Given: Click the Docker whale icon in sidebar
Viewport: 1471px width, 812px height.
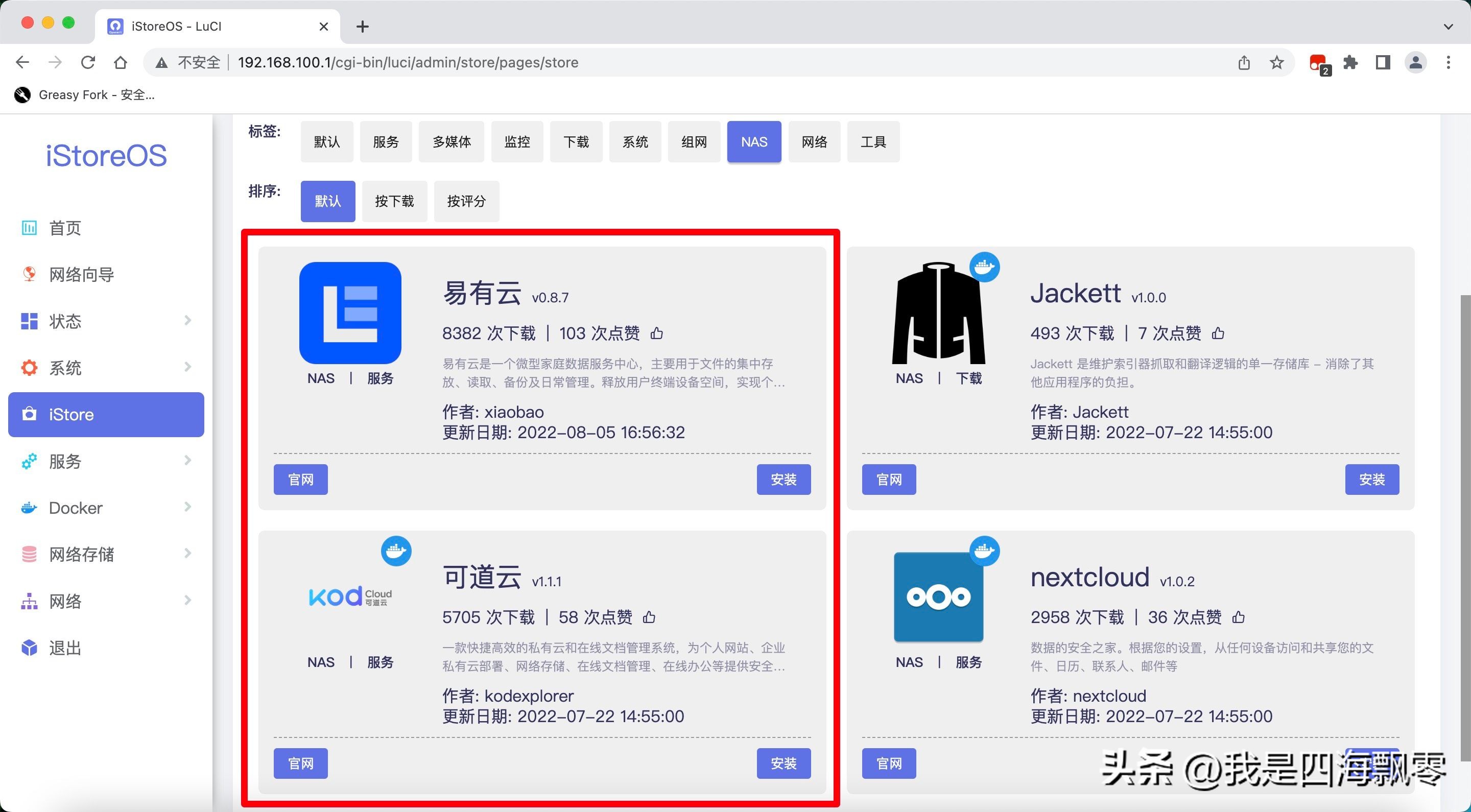Looking at the screenshot, I should coord(29,508).
